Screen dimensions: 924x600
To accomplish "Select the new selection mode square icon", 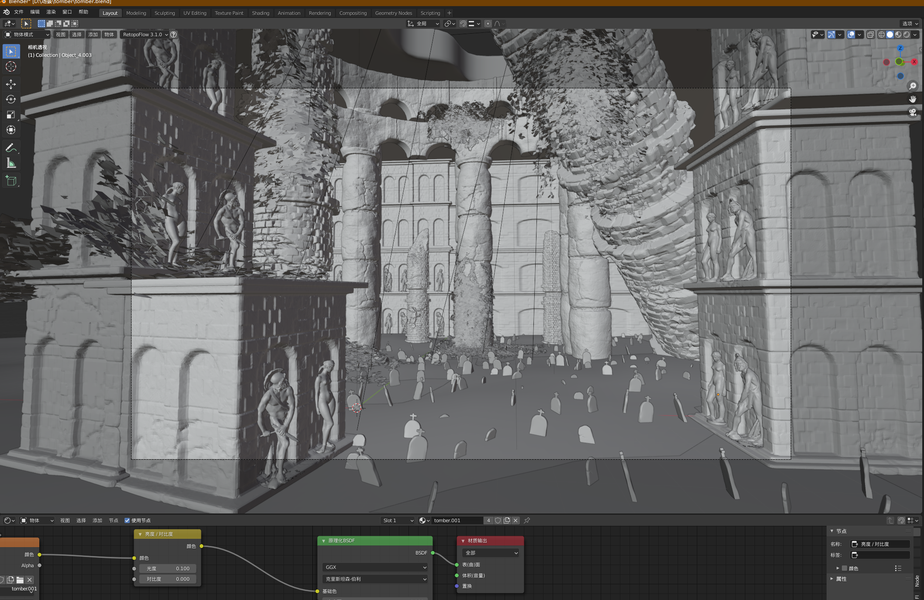I will (41, 24).
